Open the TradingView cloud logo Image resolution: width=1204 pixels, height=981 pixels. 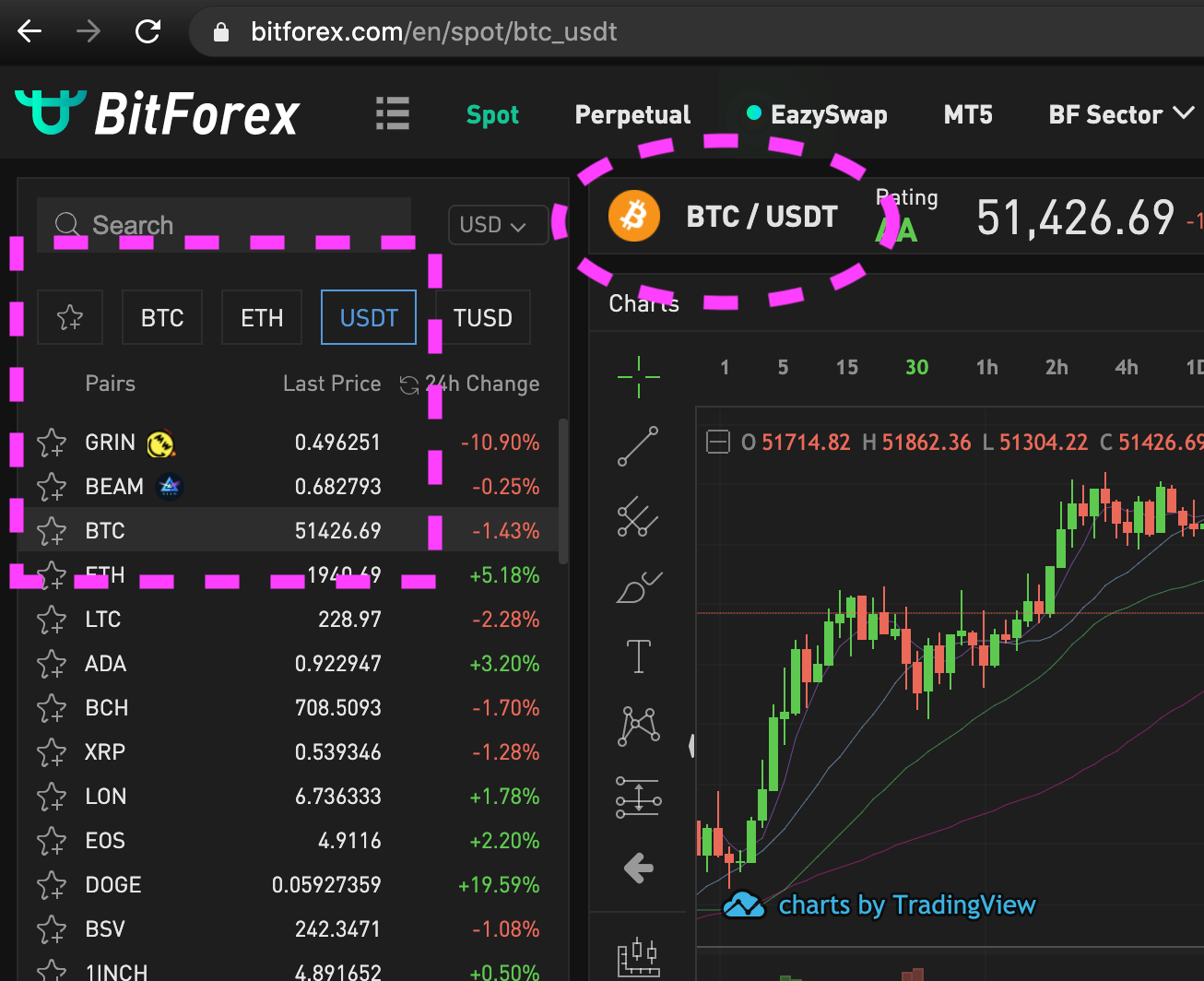point(743,905)
